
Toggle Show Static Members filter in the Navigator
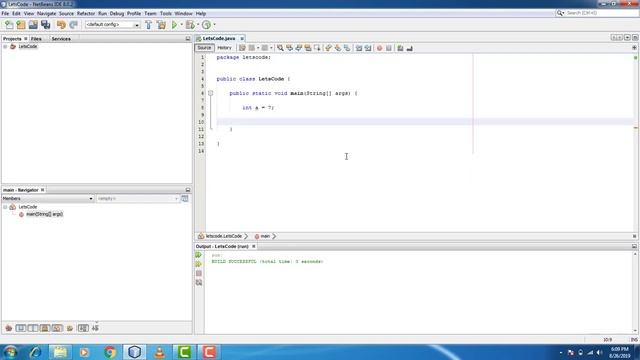coord(33,328)
